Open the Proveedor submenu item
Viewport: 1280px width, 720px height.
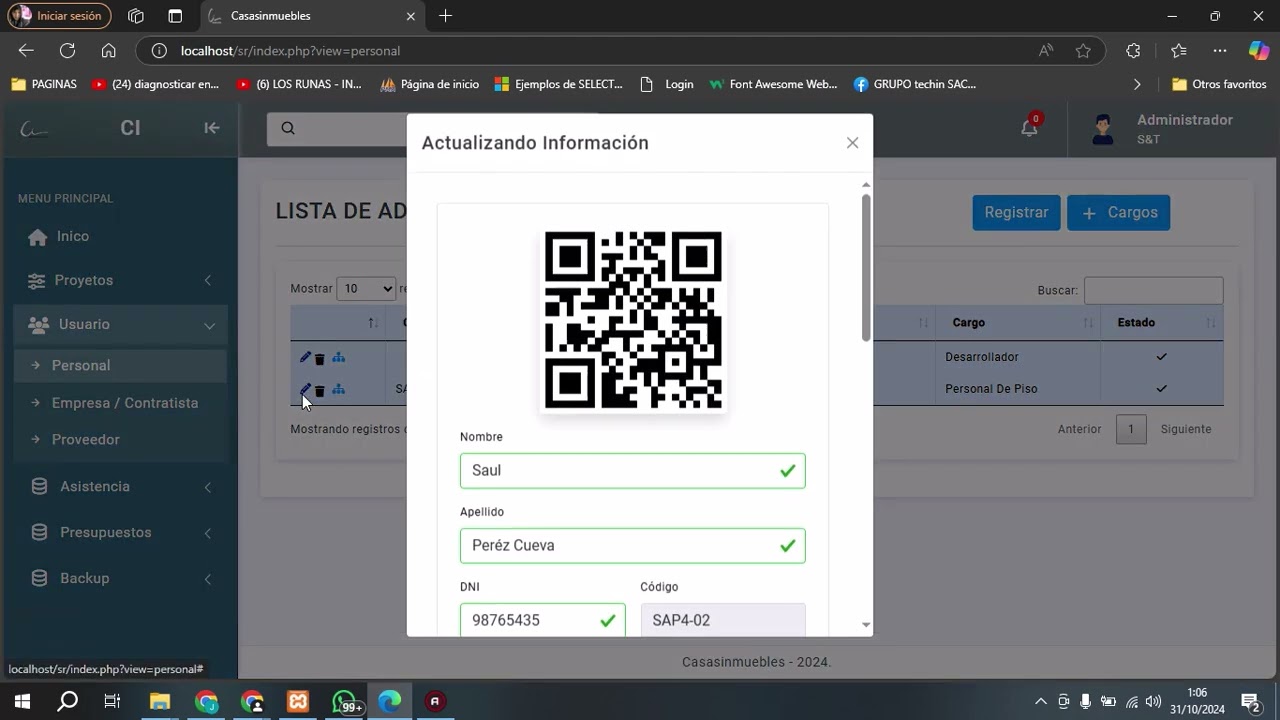tap(121, 440)
